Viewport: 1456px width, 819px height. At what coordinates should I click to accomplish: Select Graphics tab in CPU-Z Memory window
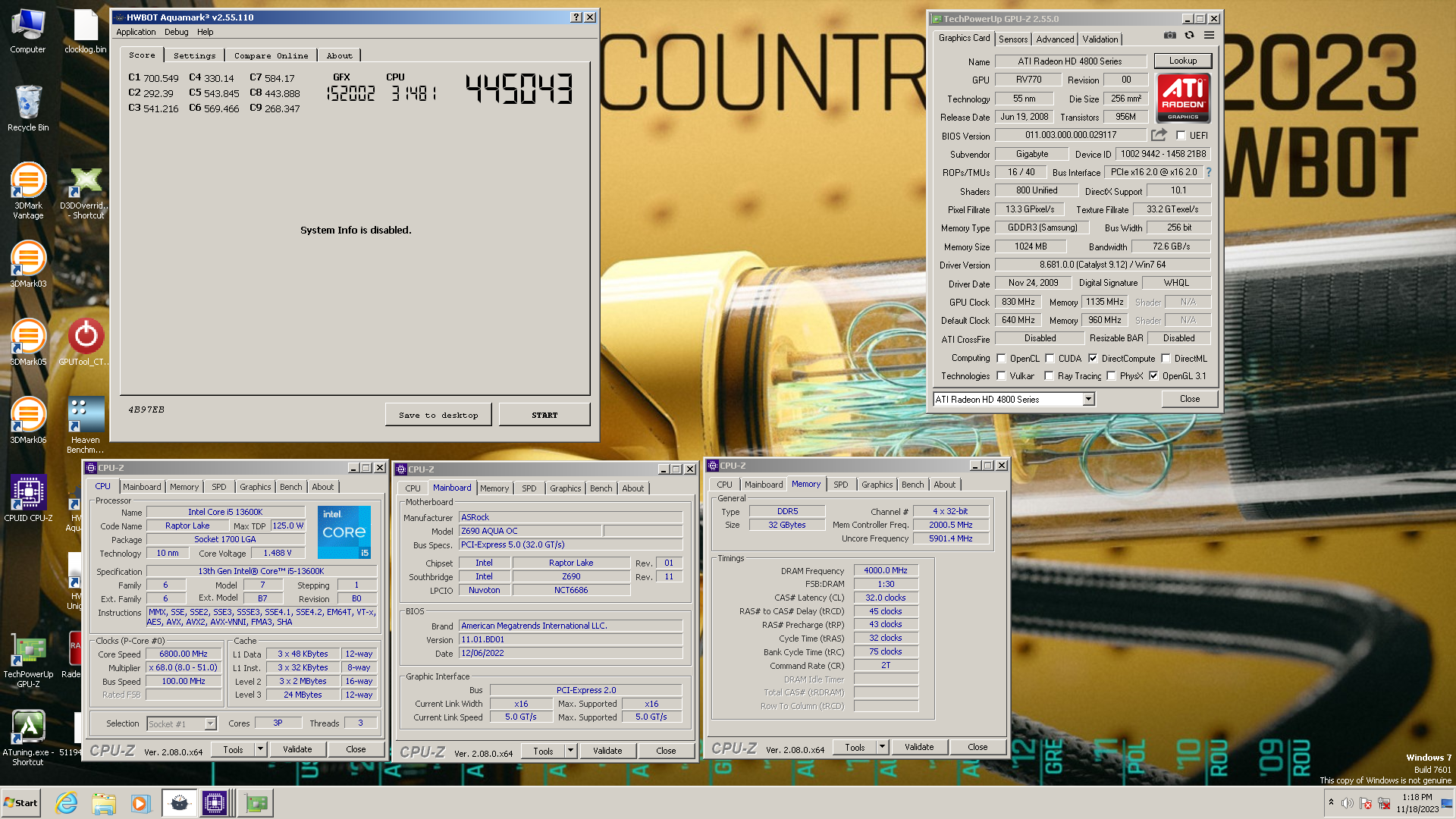(877, 485)
